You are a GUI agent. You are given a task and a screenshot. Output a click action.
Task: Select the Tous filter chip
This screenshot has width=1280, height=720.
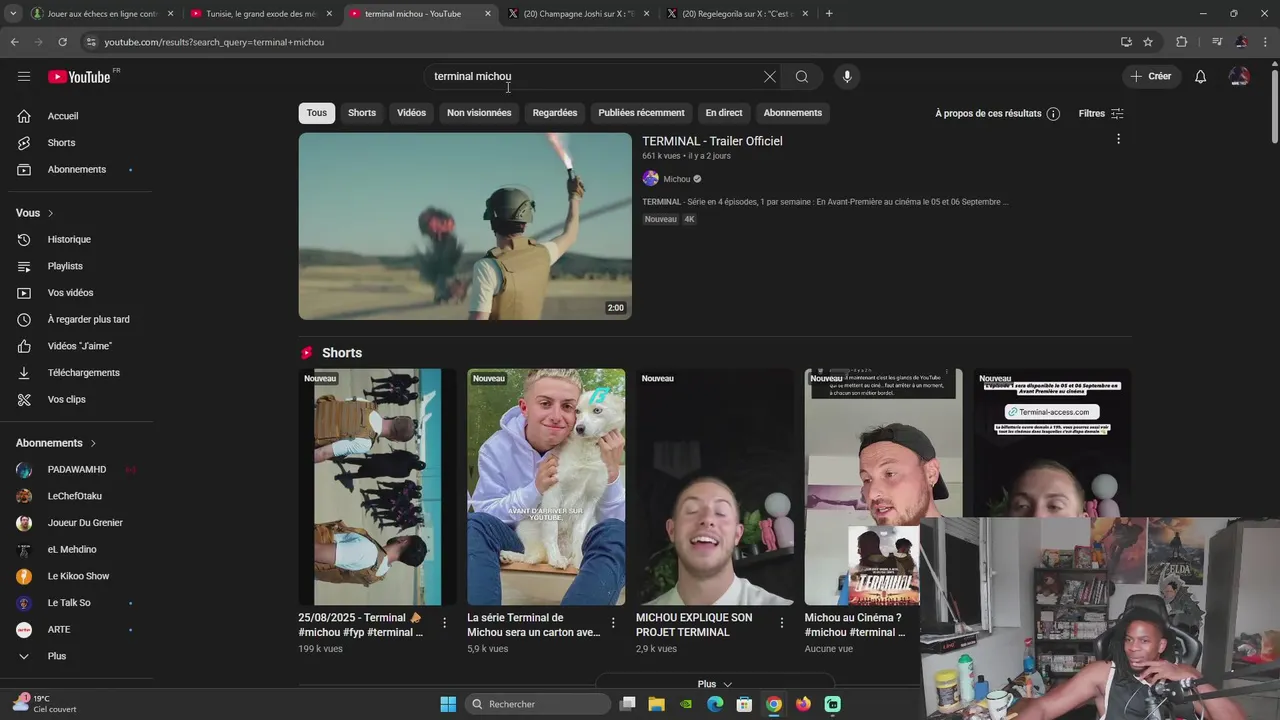(x=317, y=113)
